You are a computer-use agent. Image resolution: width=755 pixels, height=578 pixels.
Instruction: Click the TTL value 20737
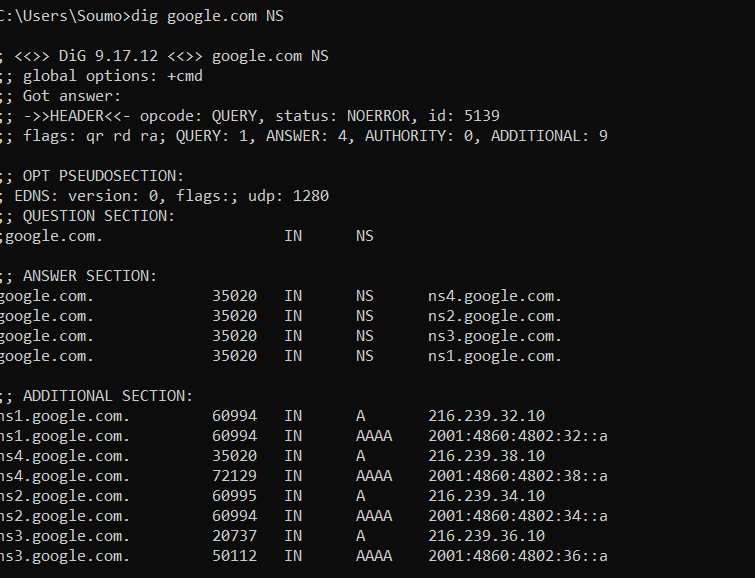(x=234, y=536)
